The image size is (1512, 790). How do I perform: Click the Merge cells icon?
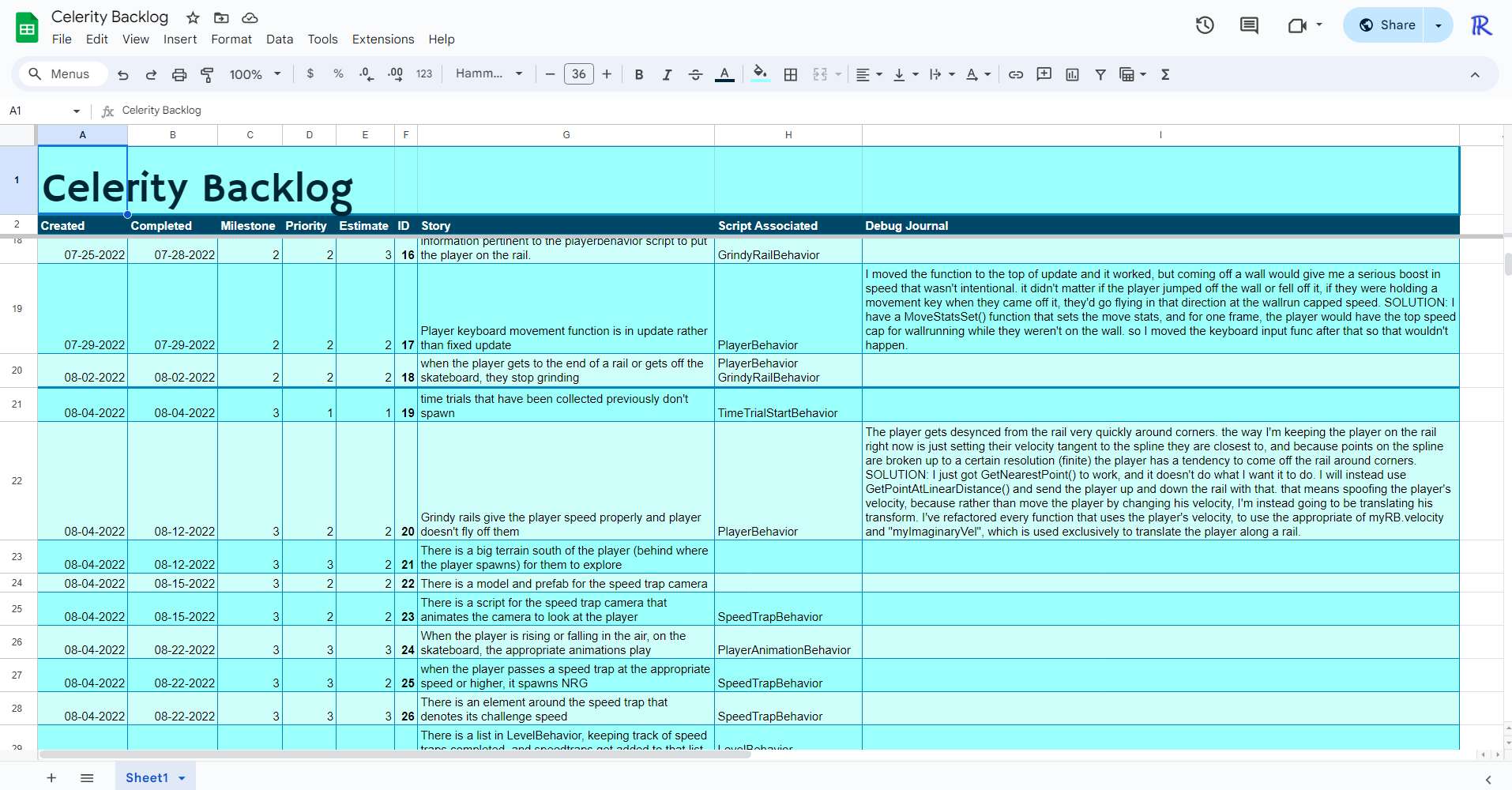point(820,74)
